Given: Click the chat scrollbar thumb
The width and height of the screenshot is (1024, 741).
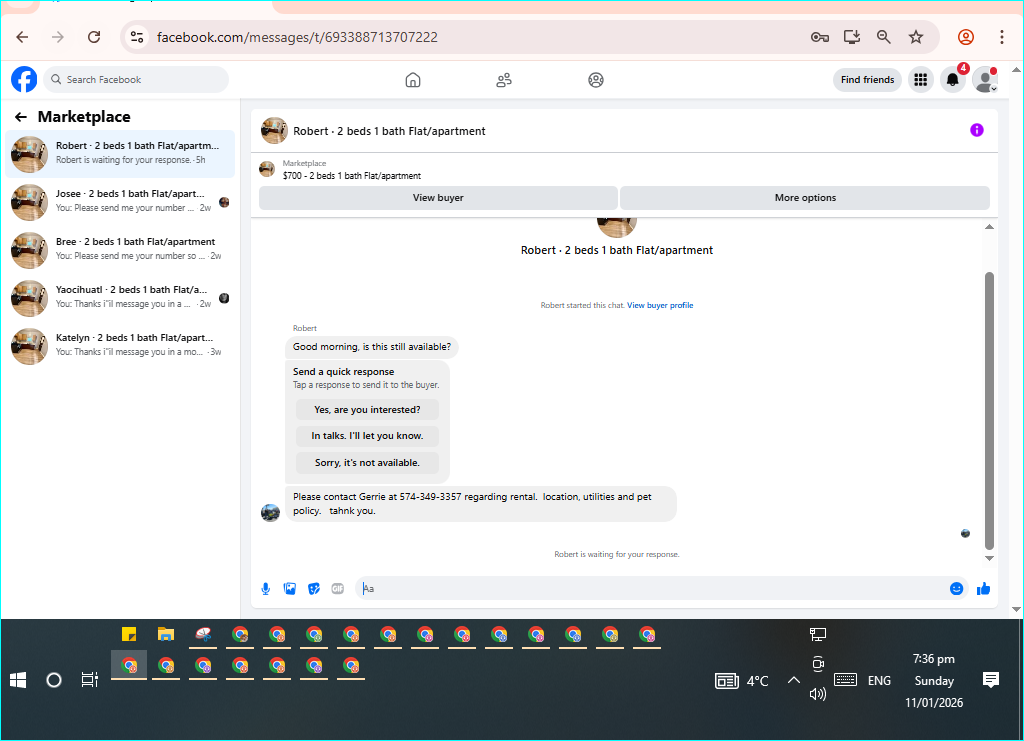Looking at the screenshot, I should 989,411.
